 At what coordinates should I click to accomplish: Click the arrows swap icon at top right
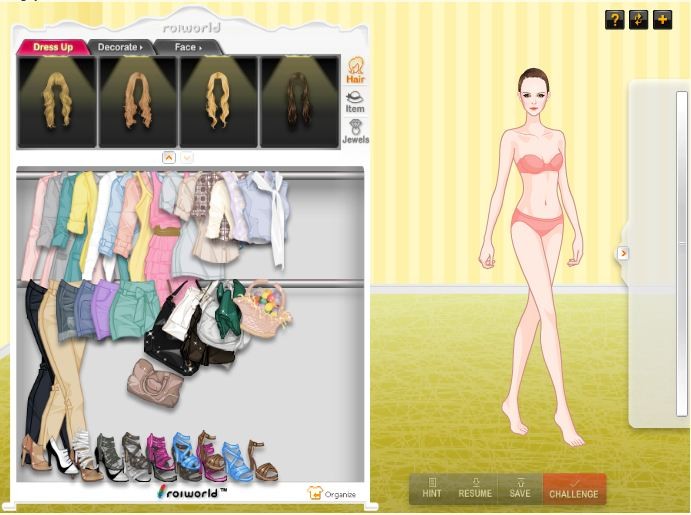click(638, 19)
